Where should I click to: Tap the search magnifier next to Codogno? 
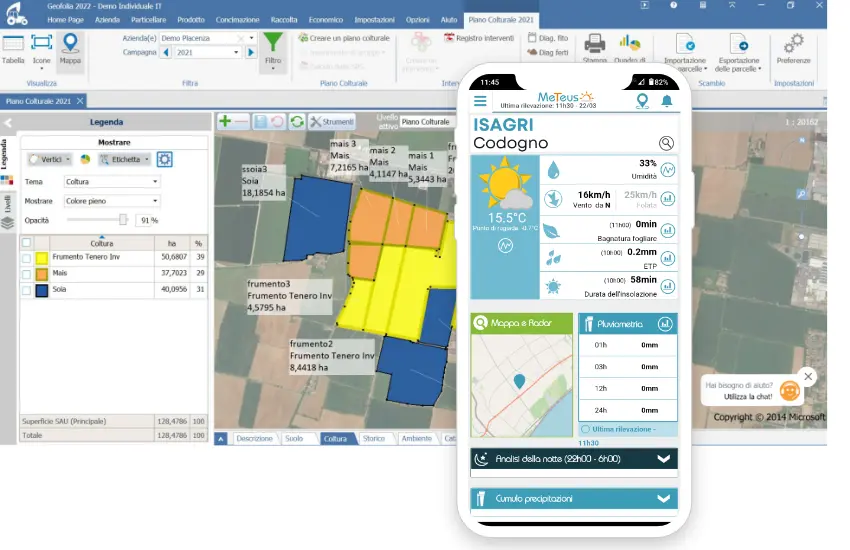(x=666, y=143)
